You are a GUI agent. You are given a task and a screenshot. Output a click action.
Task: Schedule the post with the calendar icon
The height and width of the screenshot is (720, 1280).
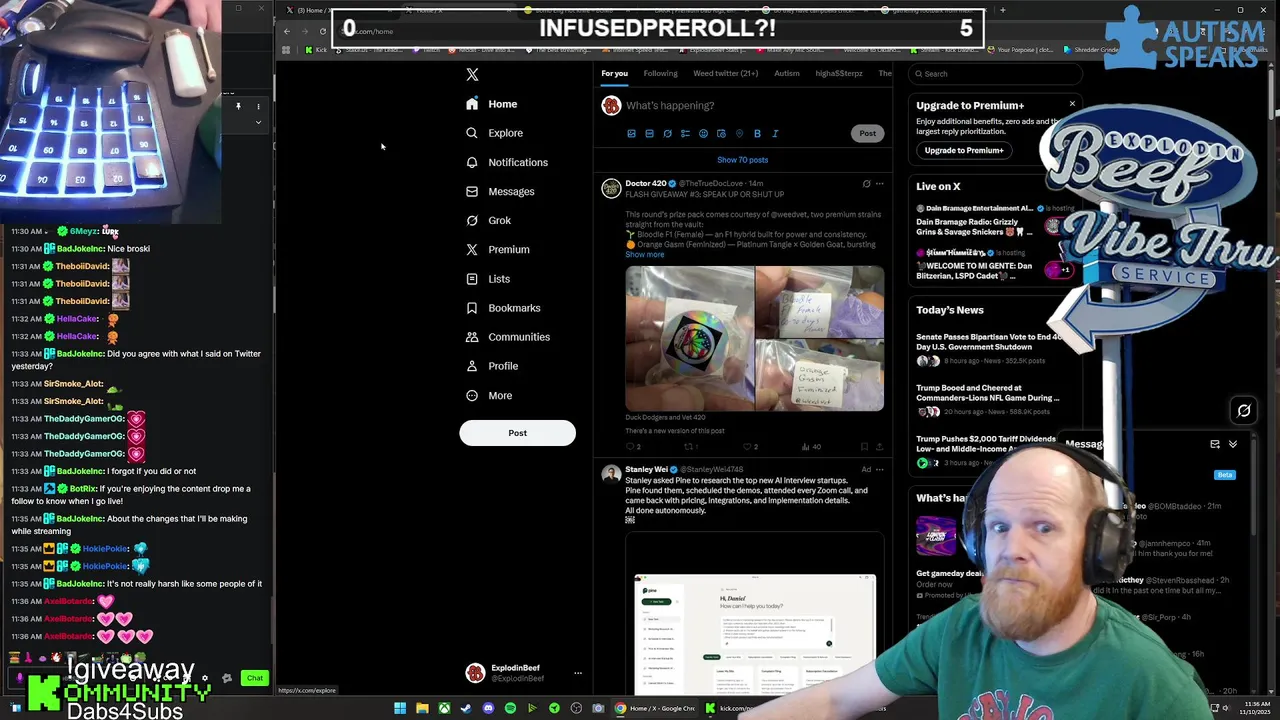pos(721,133)
